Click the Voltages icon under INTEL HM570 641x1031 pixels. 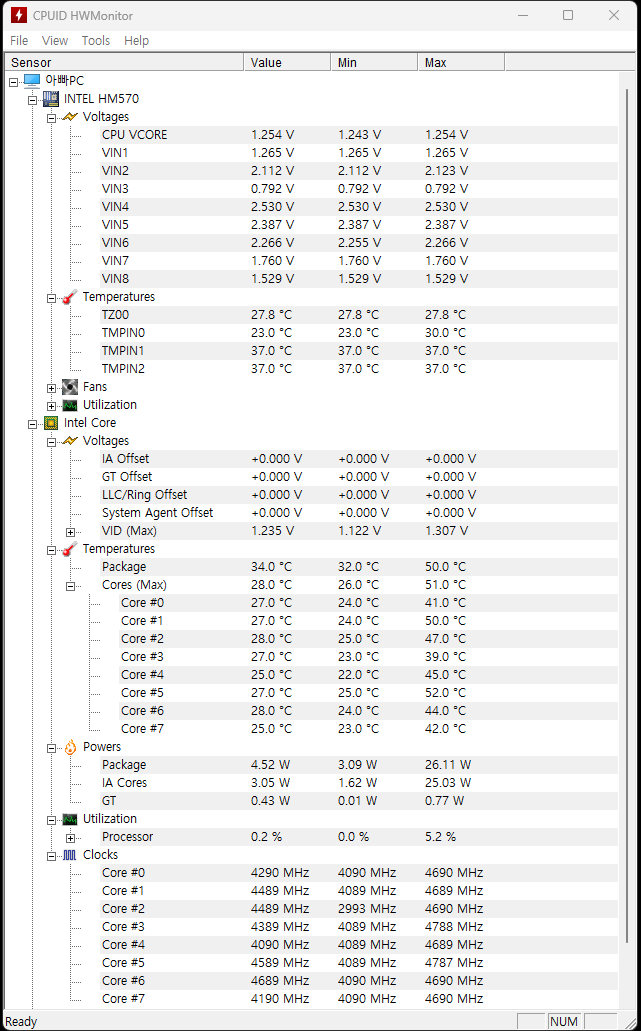click(70, 117)
